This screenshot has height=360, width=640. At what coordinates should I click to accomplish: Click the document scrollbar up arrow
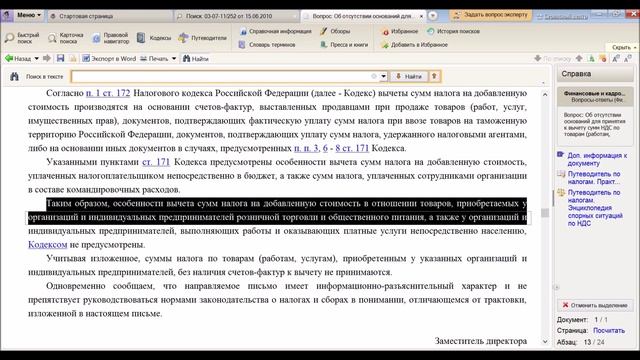point(545,94)
